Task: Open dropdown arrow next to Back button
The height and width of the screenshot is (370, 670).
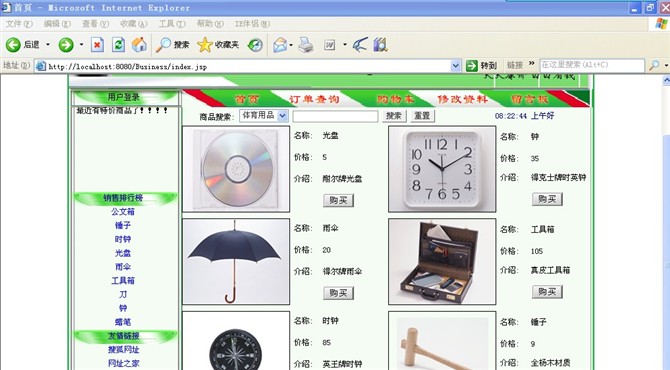Action: click(47, 44)
